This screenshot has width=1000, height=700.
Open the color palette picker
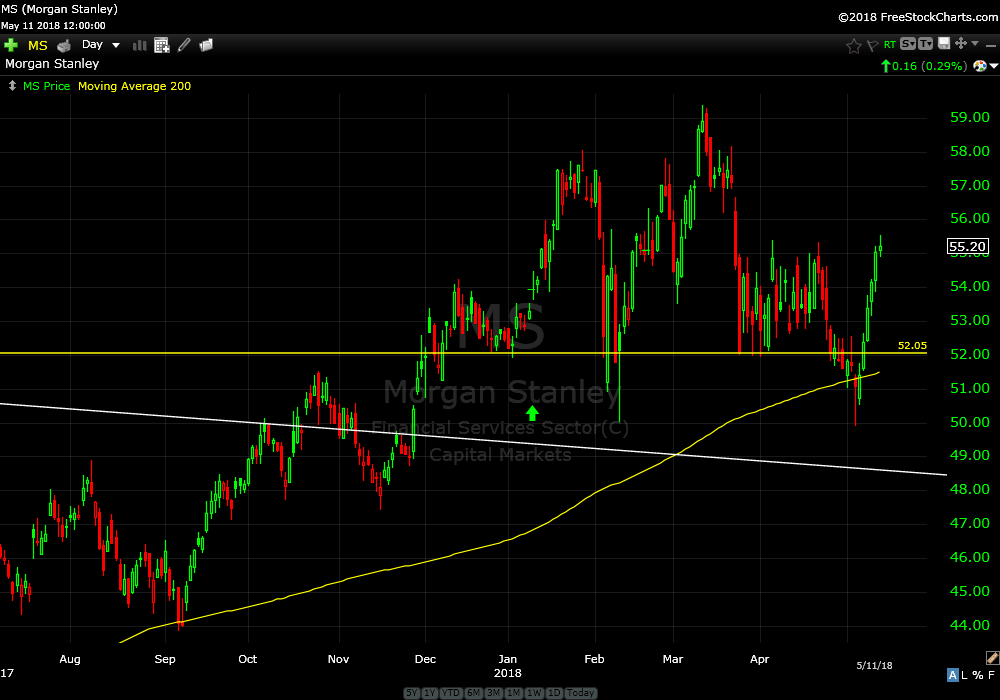tap(981, 66)
